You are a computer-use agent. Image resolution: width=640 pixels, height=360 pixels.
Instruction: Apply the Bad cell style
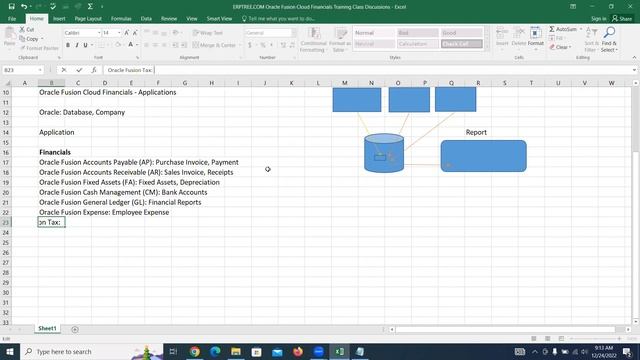(417, 33)
